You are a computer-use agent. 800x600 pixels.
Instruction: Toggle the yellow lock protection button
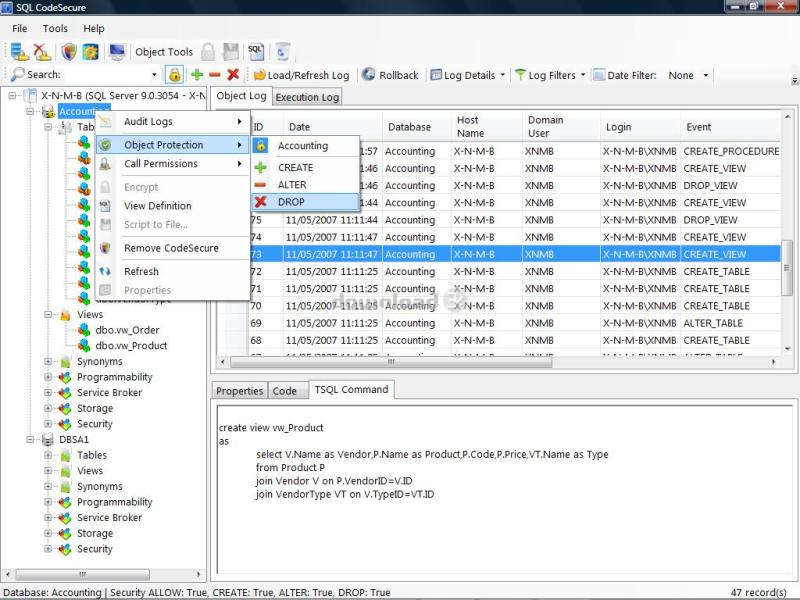[x=174, y=75]
